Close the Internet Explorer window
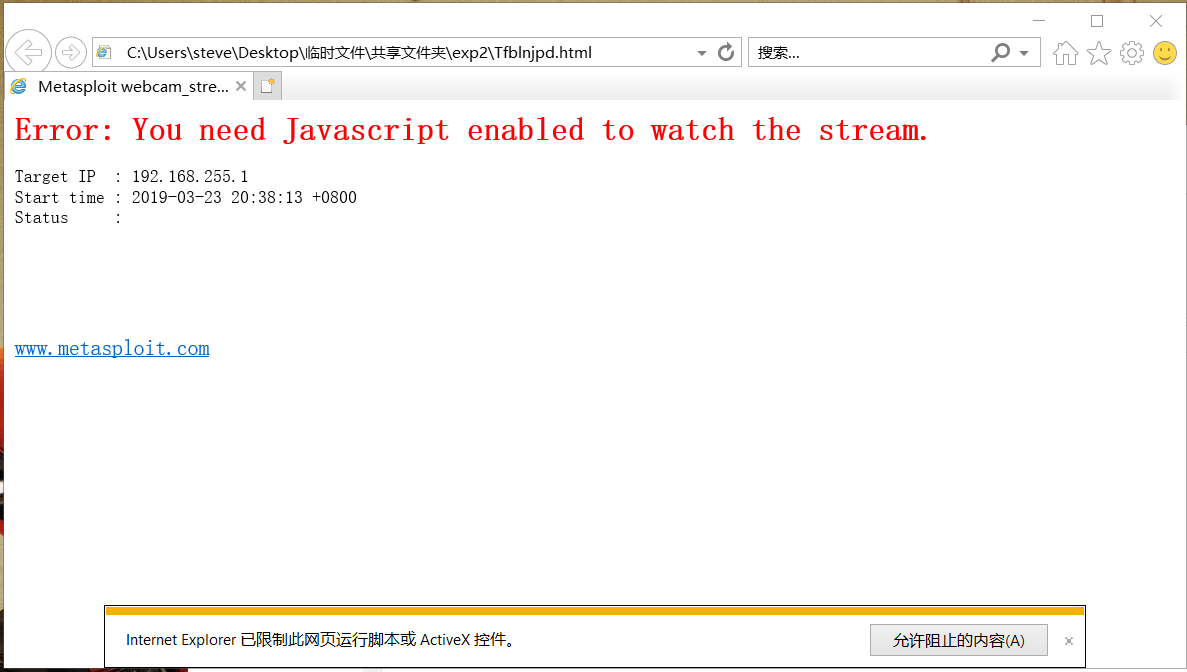Image resolution: width=1187 pixels, height=672 pixels. [x=1156, y=20]
